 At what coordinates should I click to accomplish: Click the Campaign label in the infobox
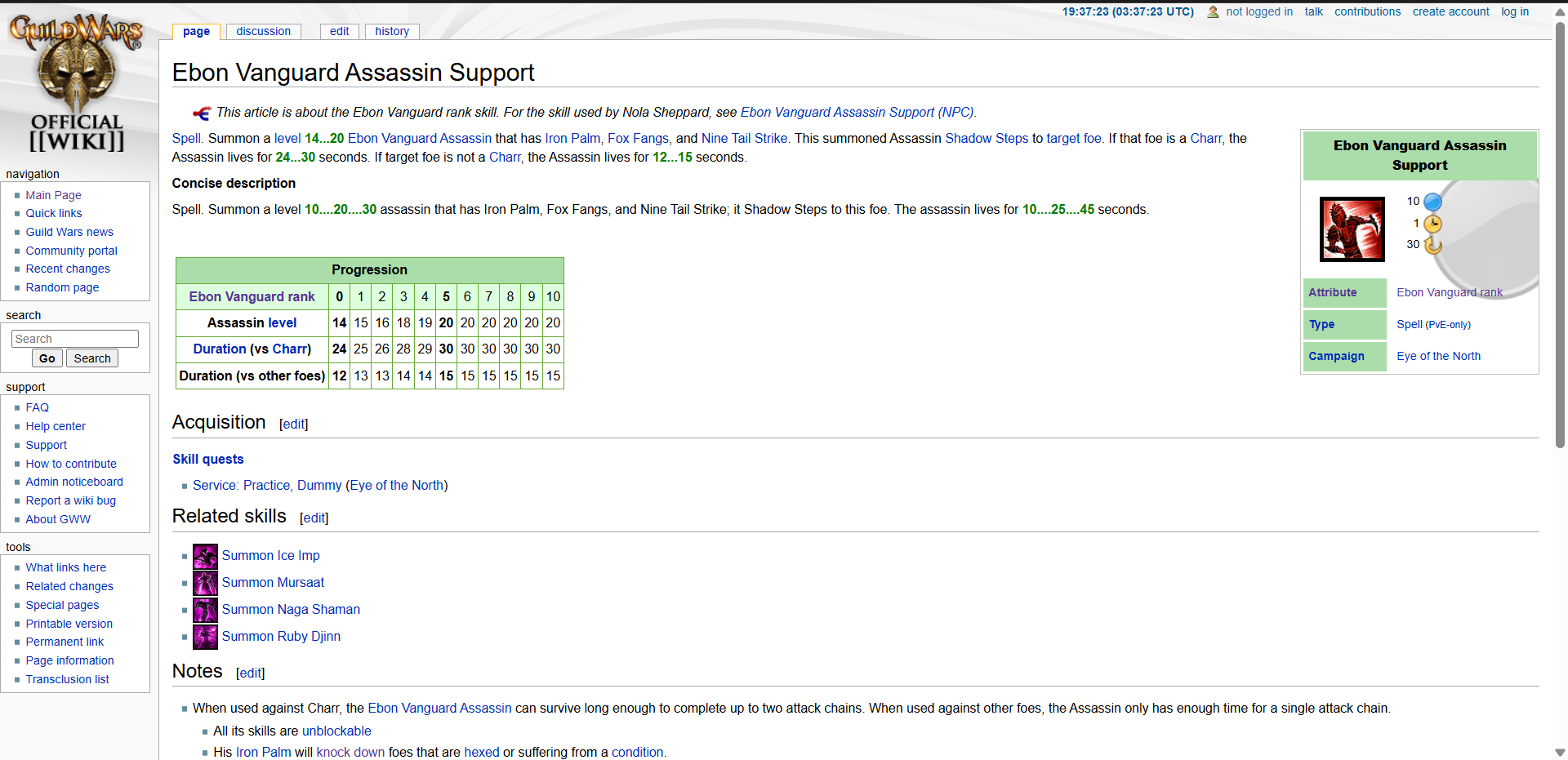click(x=1336, y=356)
